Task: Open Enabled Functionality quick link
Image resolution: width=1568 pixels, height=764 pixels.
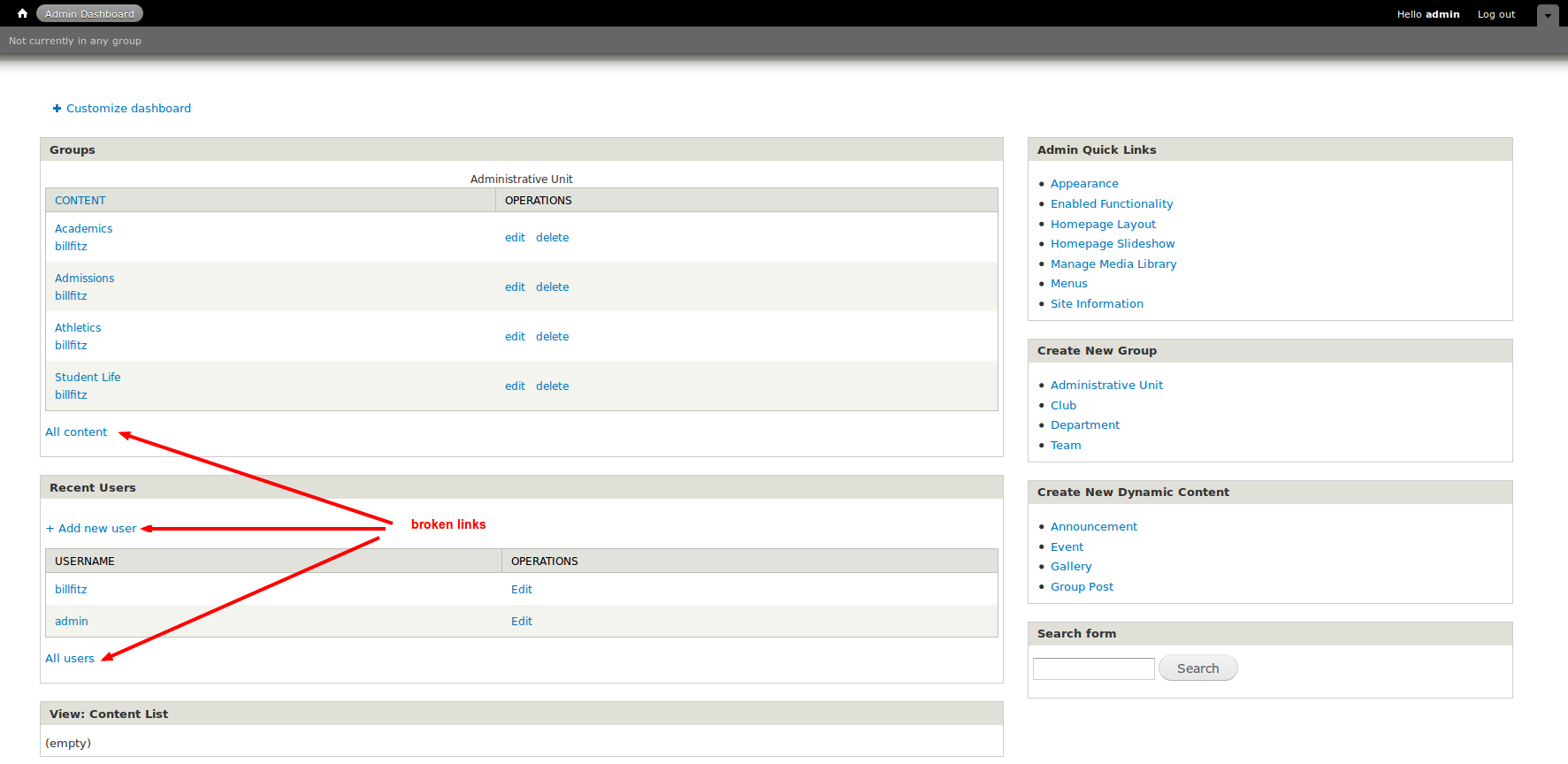Action: (x=1112, y=203)
